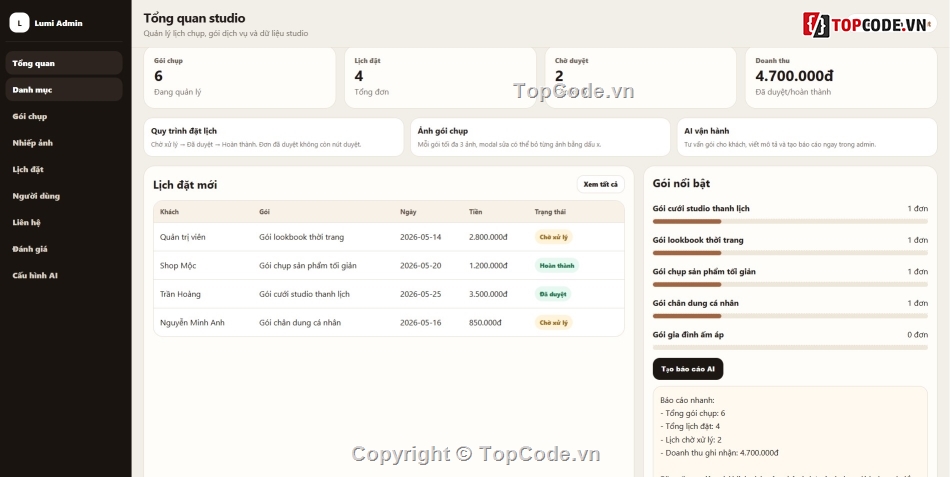This screenshot has width=950, height=477.
Task: Click customer name Shop Mộc
Action: click(178, 265)
